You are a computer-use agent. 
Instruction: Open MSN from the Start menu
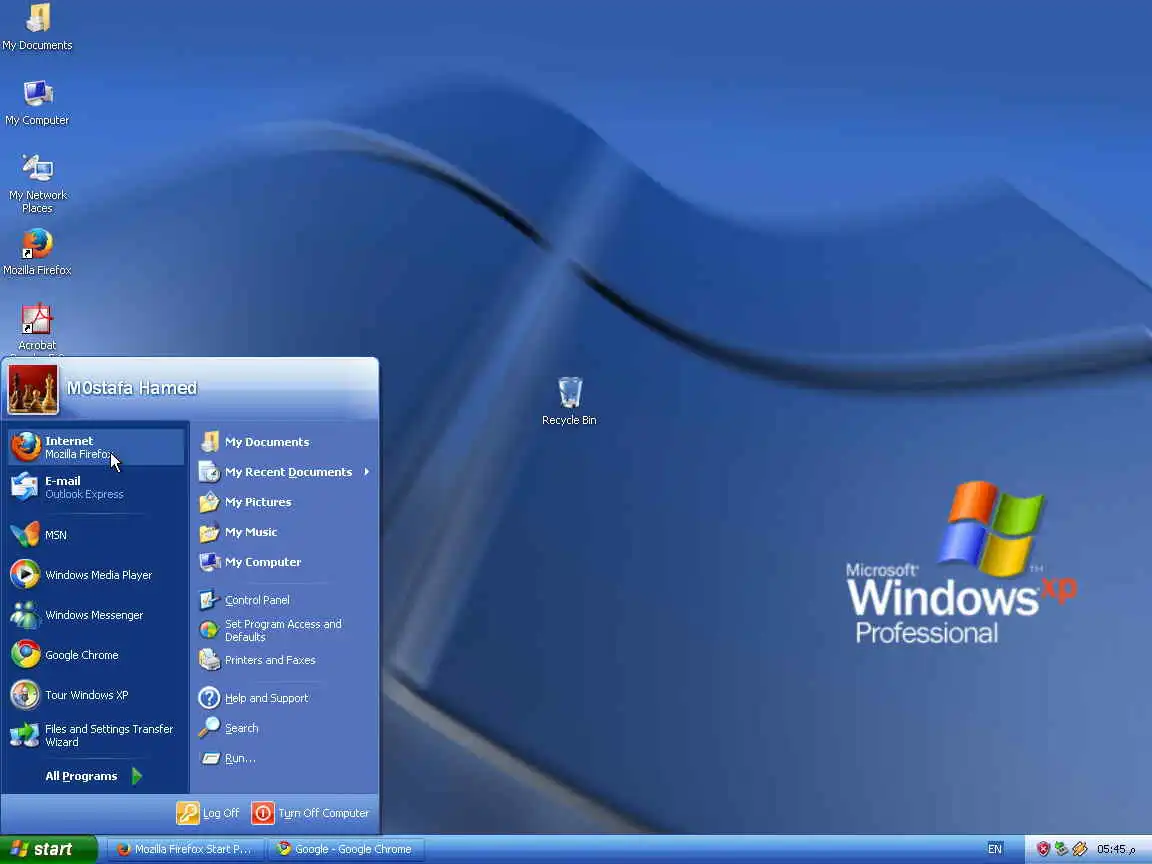pyautogui.click(x=96, y=535)
